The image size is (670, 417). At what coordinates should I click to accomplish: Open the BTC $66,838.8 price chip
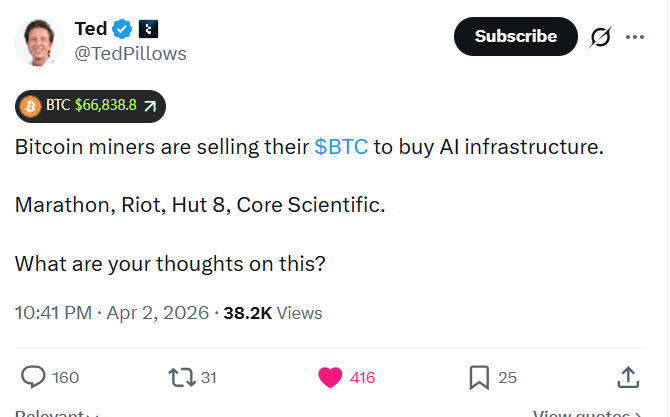[x=90, y=105]
